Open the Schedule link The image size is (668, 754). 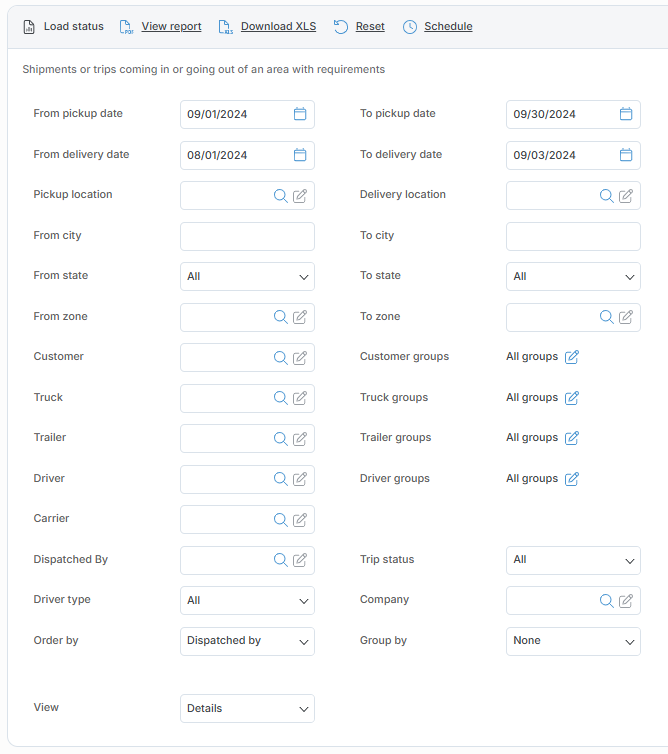(448, 26)
